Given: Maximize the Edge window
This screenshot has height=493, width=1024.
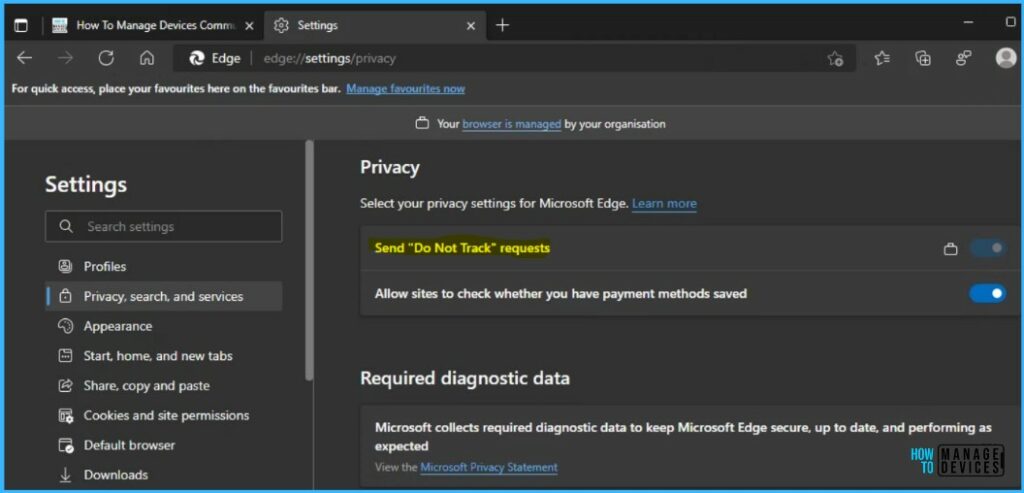Looking at the screenshot, I should coord(1011,23).
